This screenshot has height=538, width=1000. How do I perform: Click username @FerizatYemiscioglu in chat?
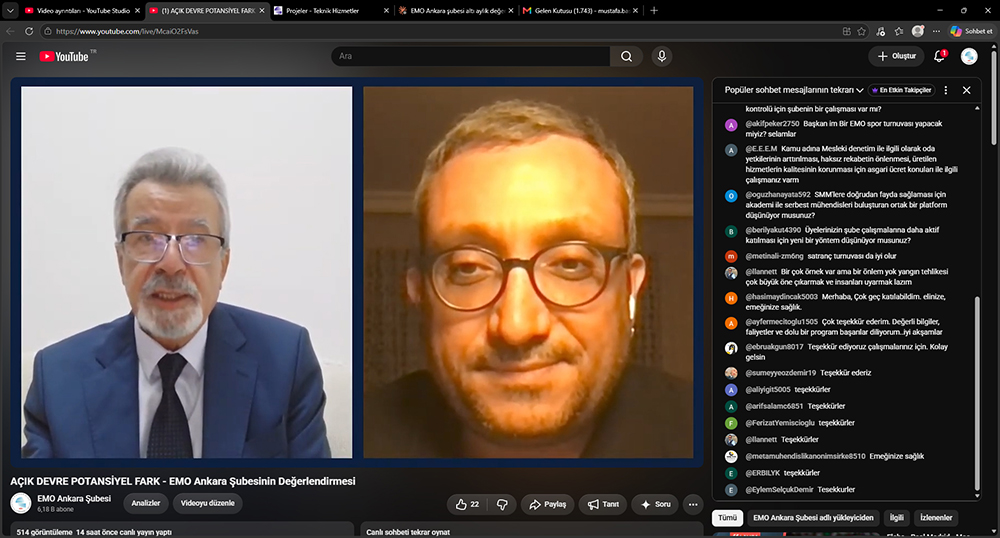click(779, 423)
